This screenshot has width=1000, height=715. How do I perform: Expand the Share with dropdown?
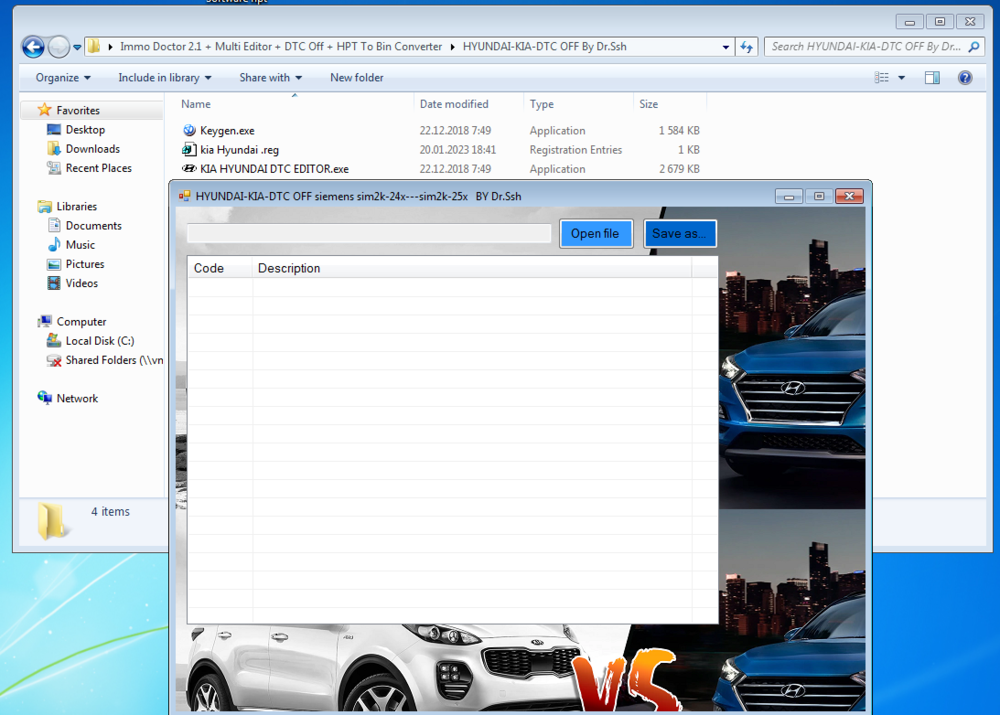click(270, 77)
